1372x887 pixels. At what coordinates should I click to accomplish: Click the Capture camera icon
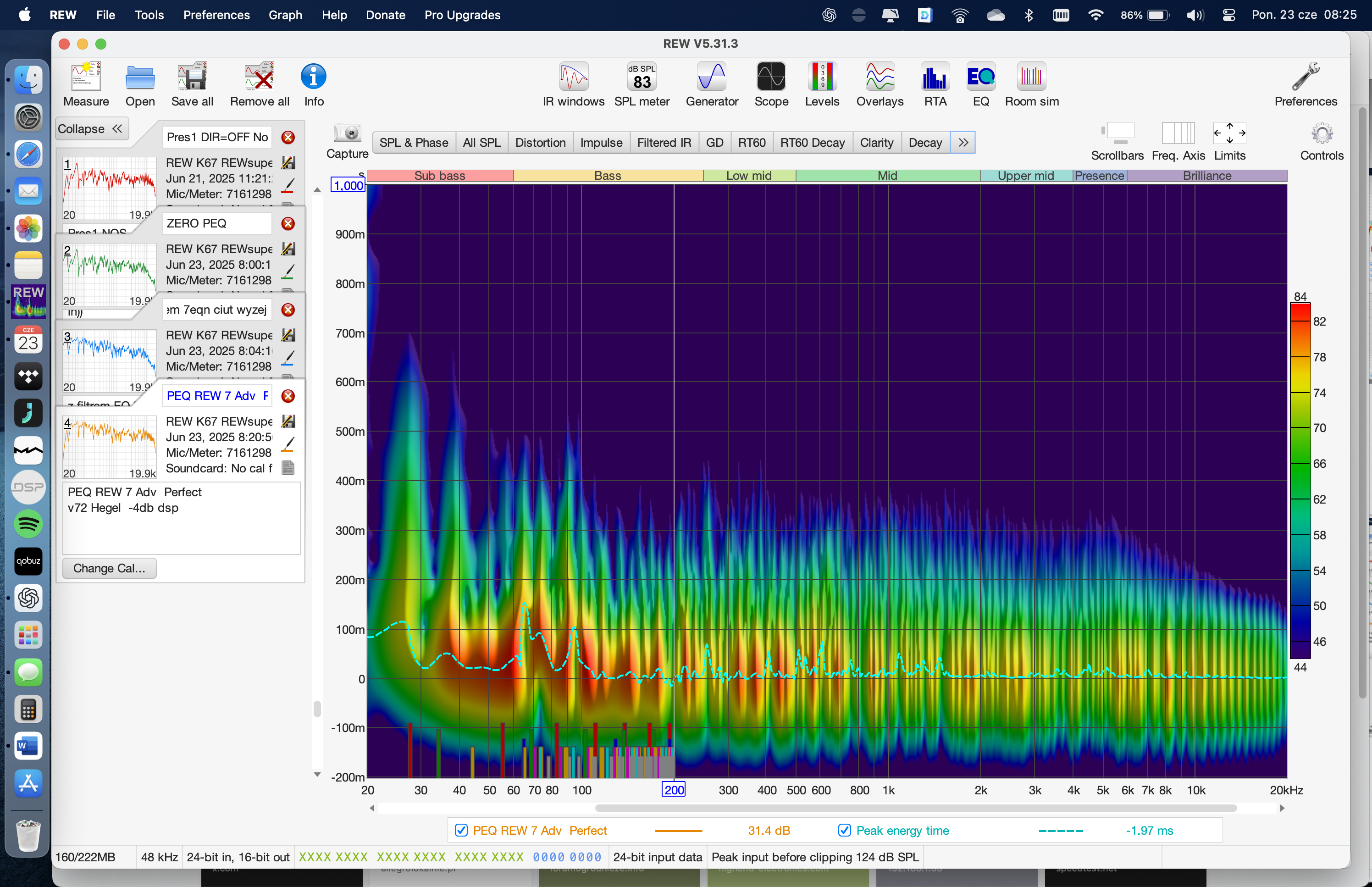point(347,133)
